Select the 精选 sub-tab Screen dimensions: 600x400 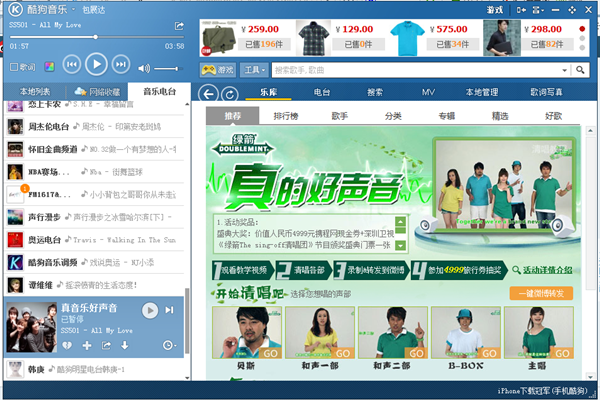coord(500,116)
